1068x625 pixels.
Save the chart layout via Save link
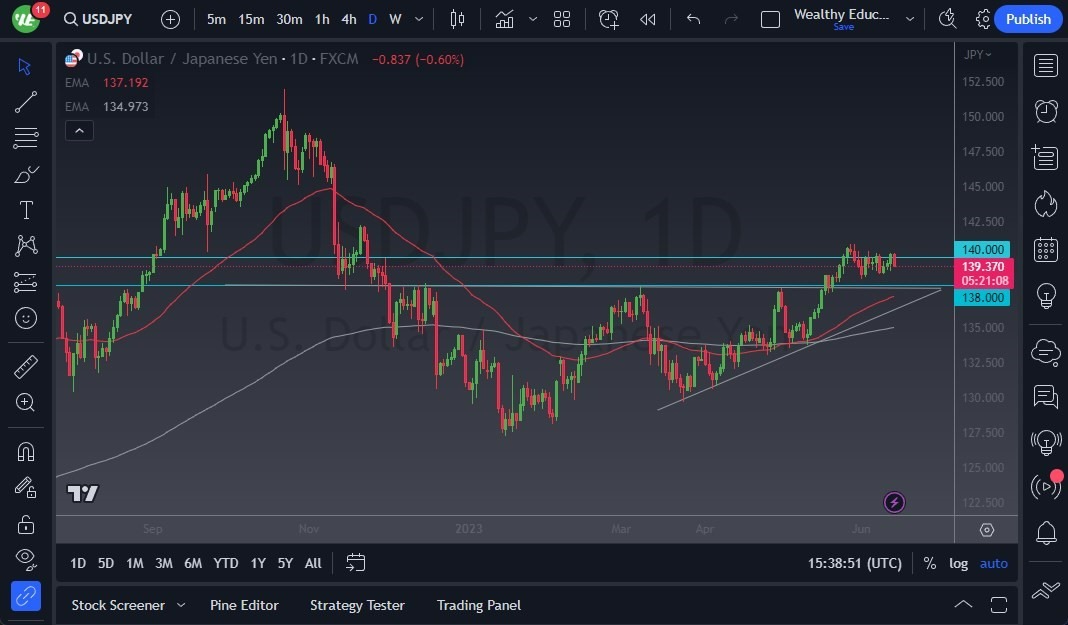(x=843, y=27)
